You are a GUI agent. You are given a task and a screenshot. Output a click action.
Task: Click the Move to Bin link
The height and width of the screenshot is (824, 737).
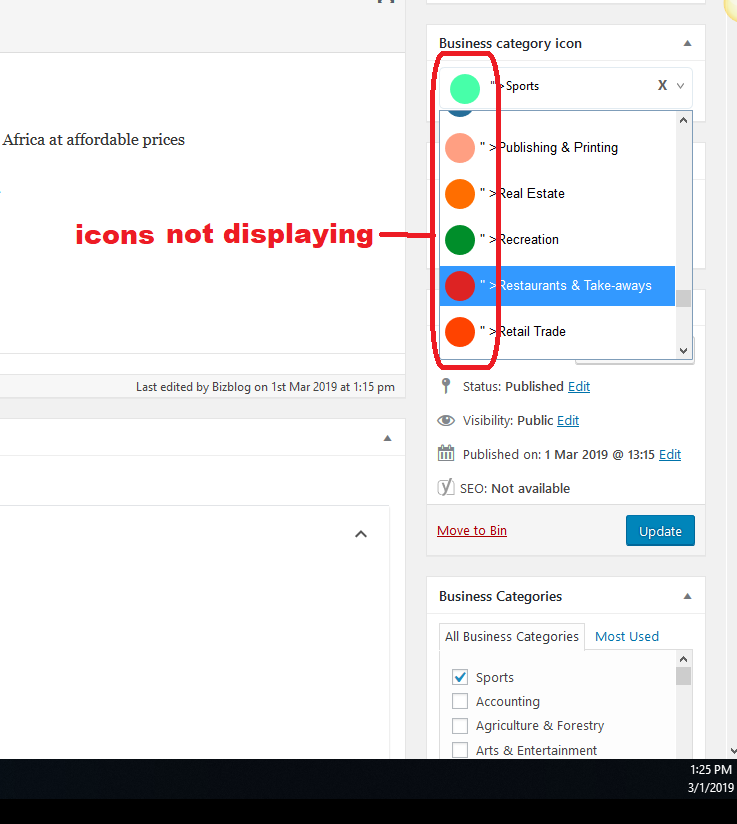coord(472,531)
